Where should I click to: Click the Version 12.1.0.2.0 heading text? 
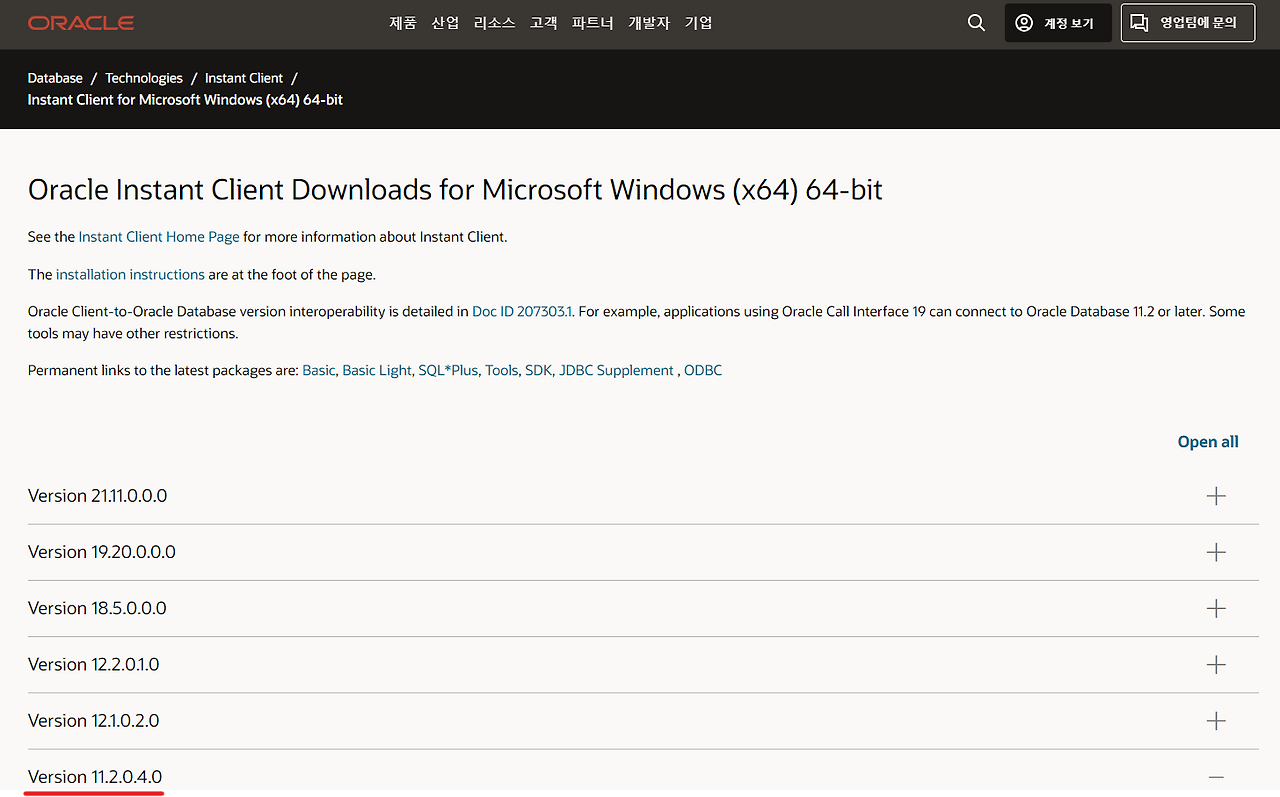point(94,721)
